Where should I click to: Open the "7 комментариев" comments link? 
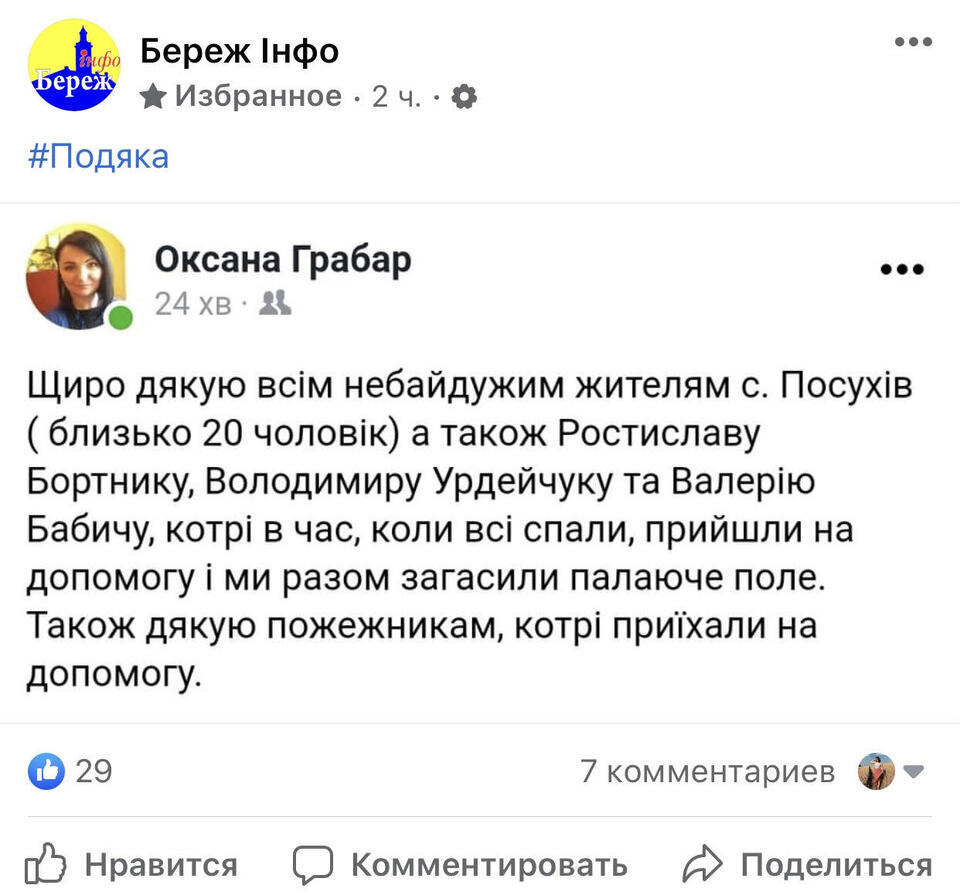(x=707, y=771)
